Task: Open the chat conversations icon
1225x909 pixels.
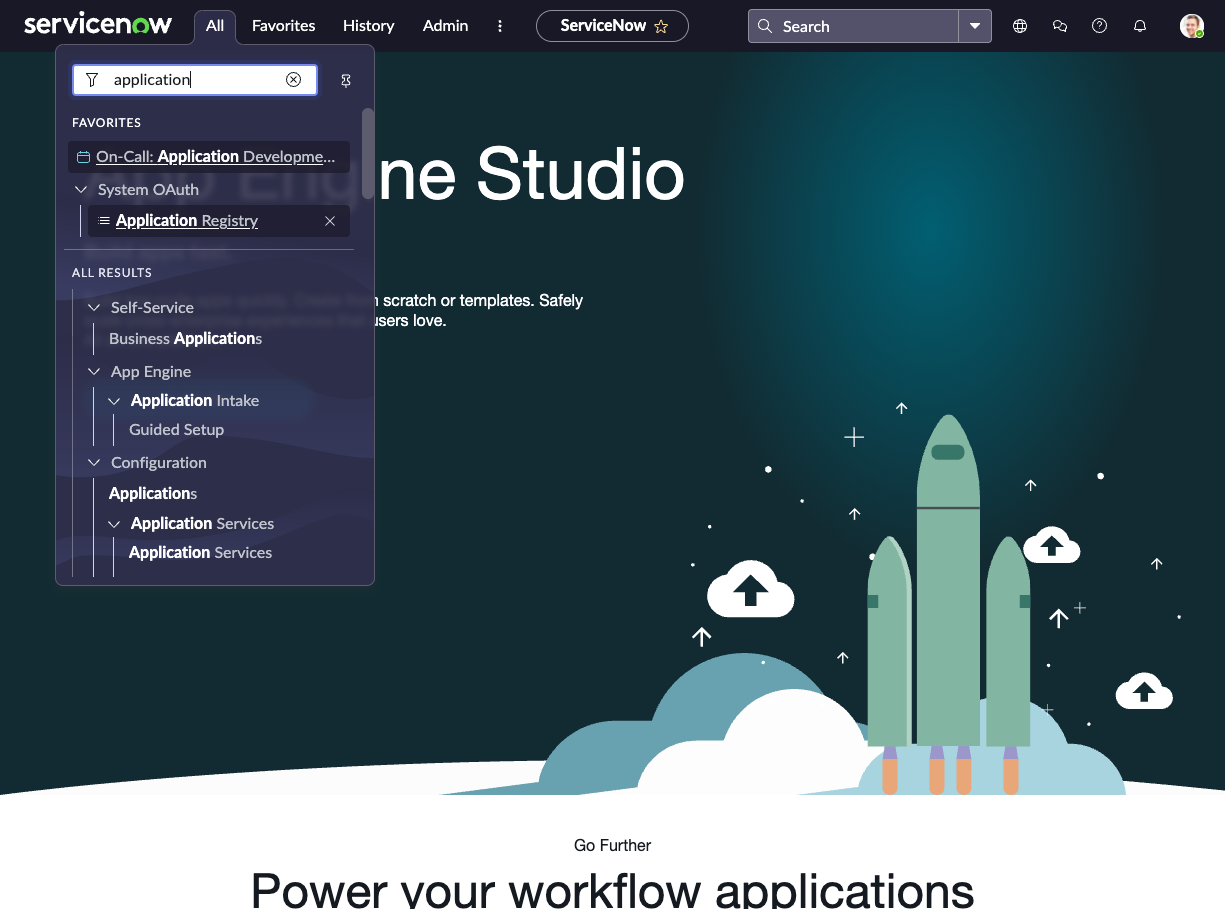Action: [1060, 26]
